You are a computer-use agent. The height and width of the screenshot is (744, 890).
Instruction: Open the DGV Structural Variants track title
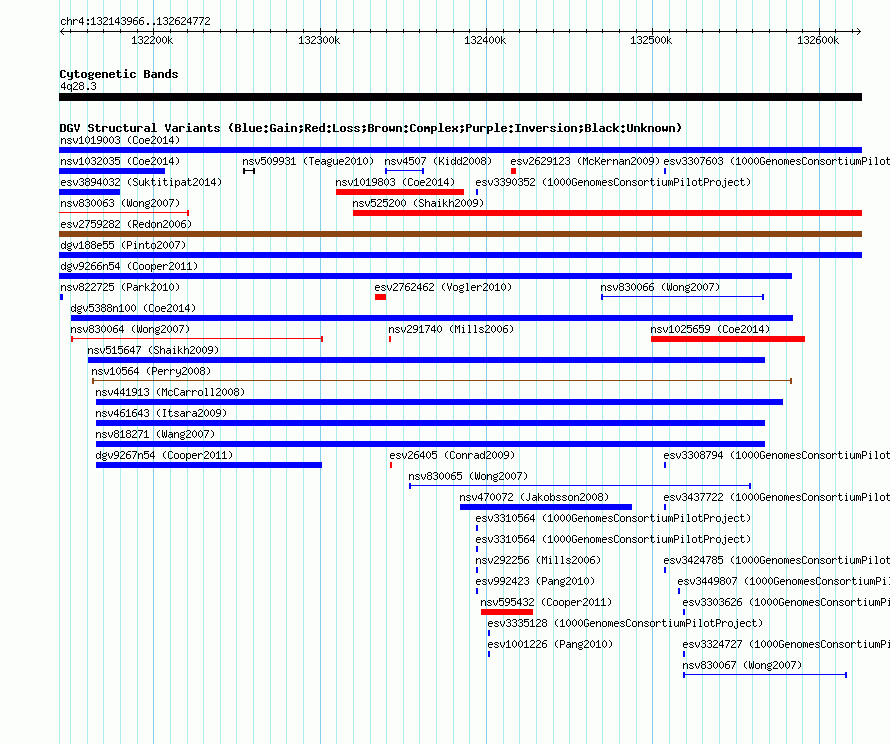click(371, 128)
